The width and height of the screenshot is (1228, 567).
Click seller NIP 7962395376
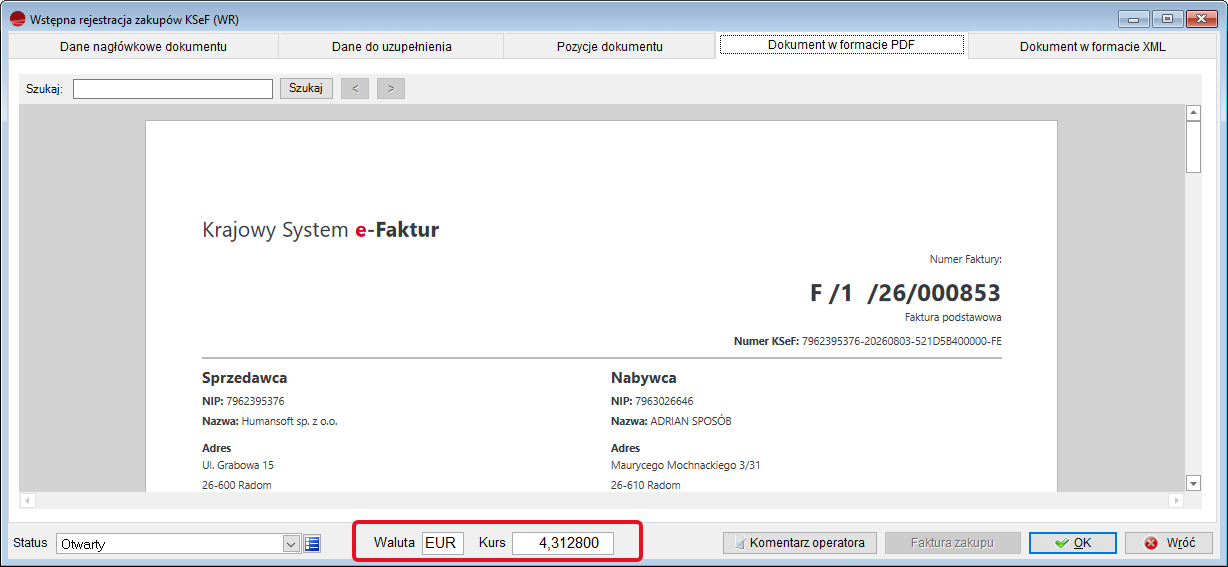click(255, 401)
